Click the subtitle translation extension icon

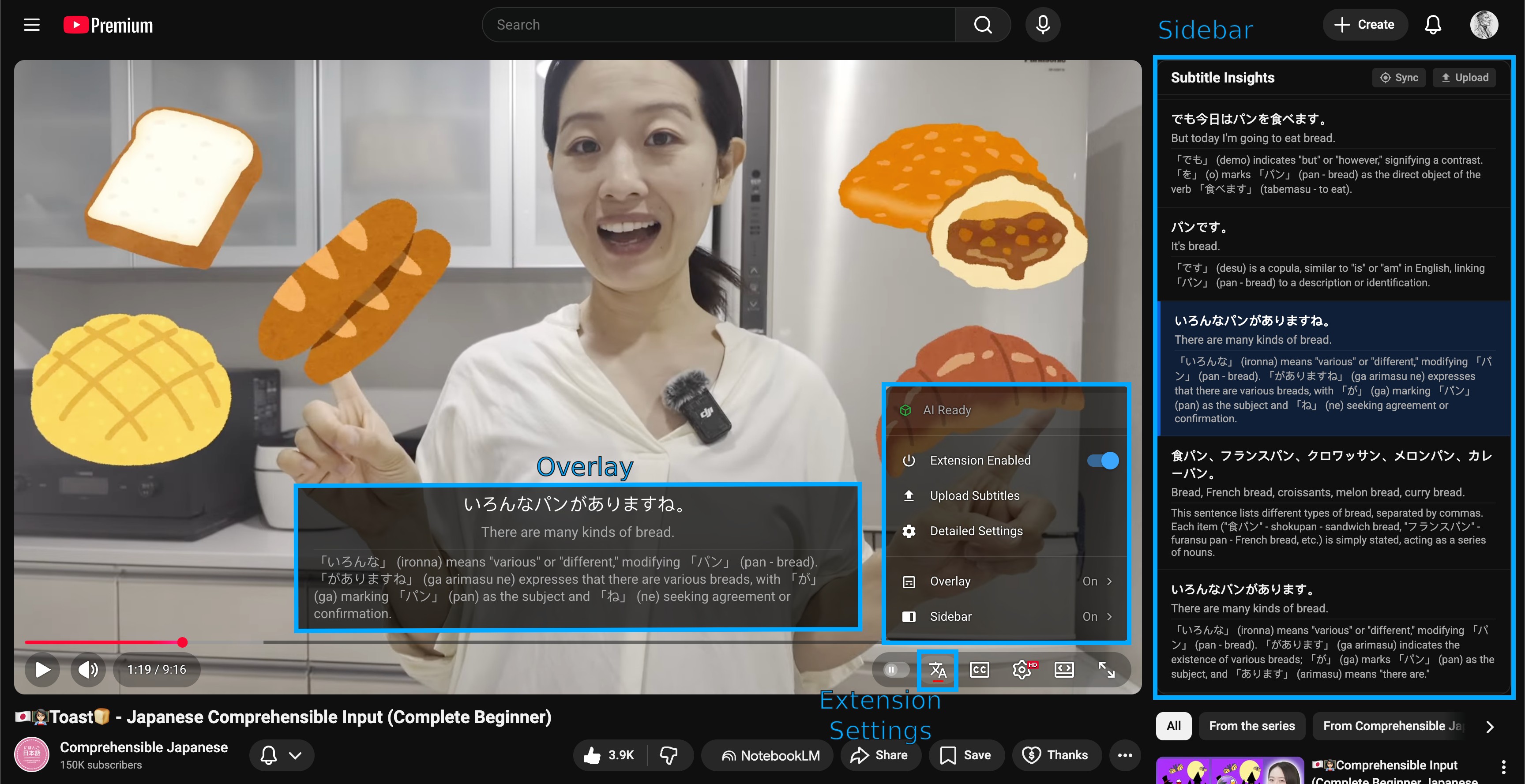pos(937,670)
